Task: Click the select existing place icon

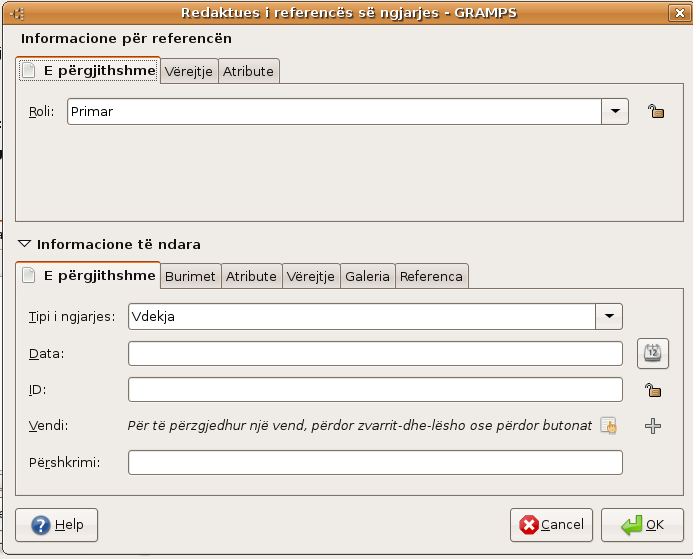Action: pyautogui.click(x=609, y=426)
